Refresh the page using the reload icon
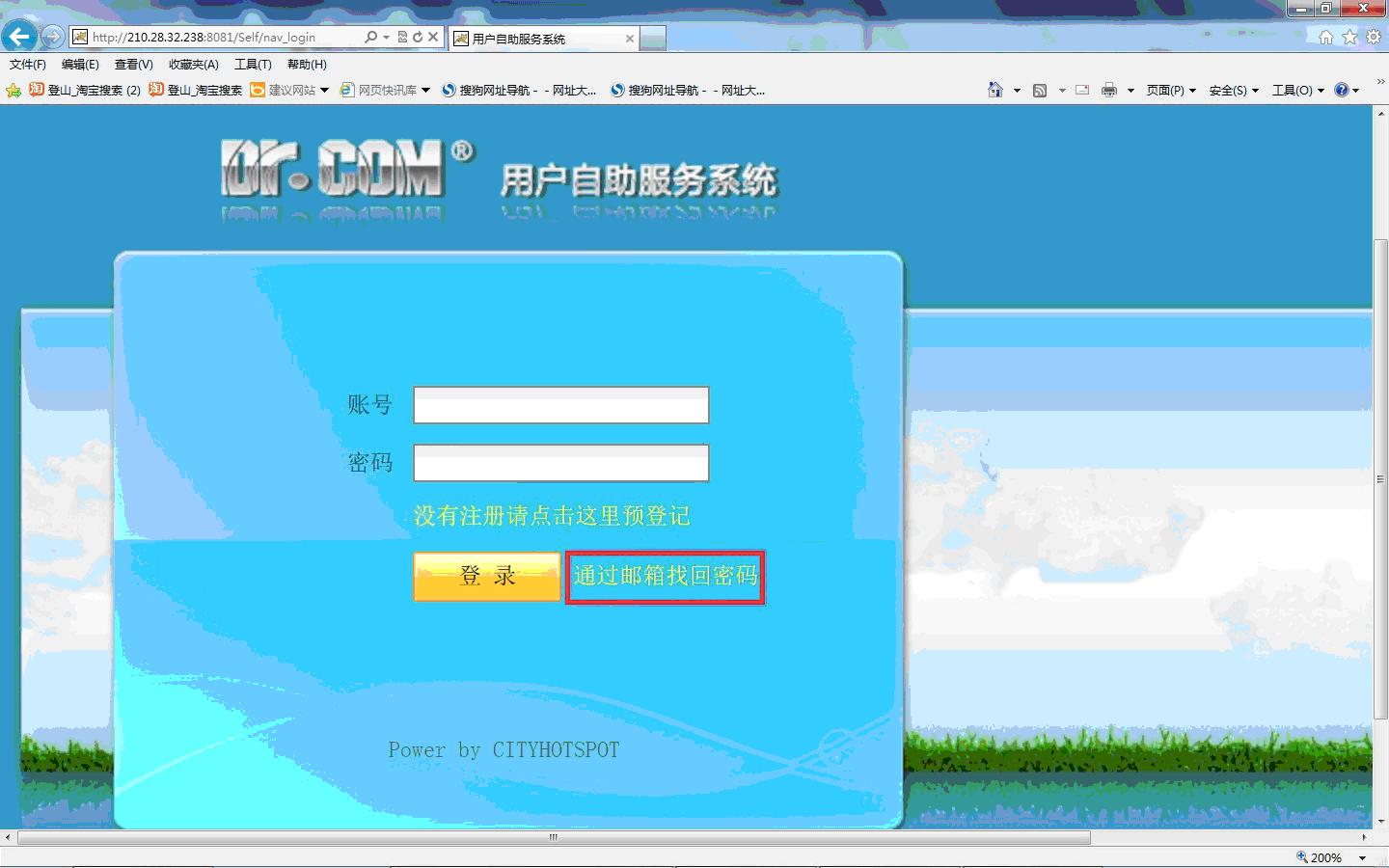Viewport: 1389px width, 868px height. point(418,37)
